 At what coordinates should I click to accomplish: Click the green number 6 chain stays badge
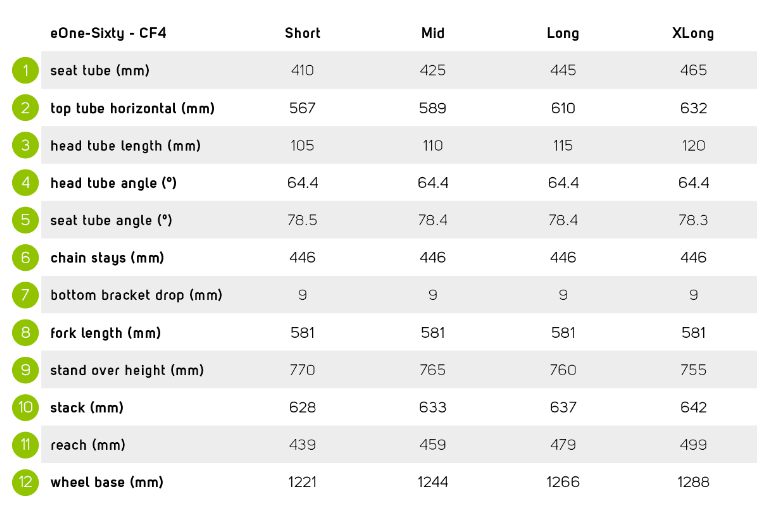25,258
